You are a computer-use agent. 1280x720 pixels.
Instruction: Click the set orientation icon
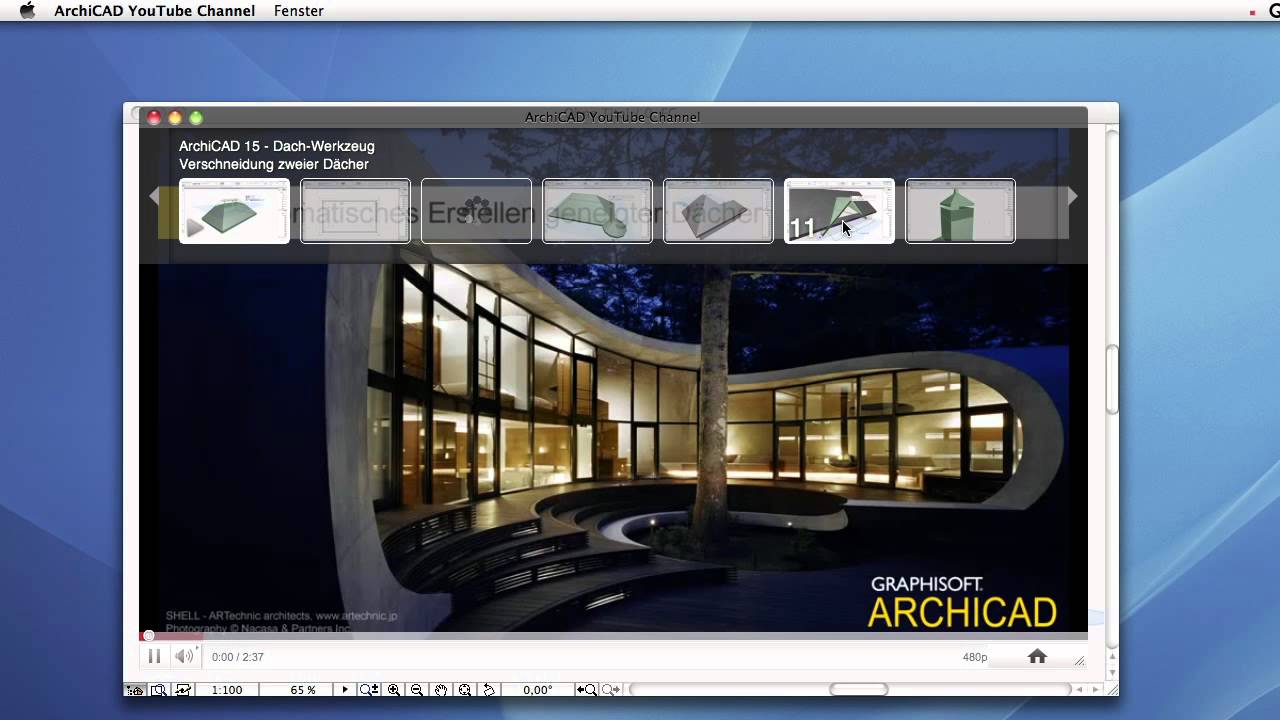tap(489, 690)
